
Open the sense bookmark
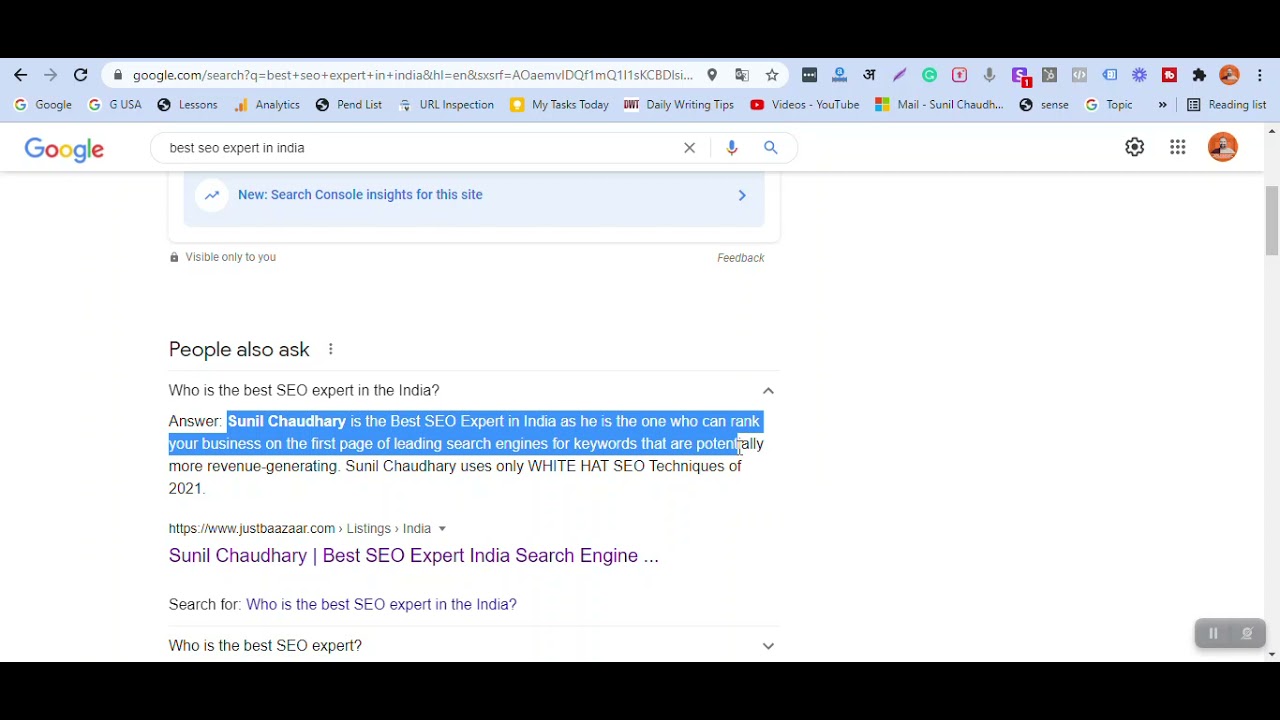[1044, 105]
